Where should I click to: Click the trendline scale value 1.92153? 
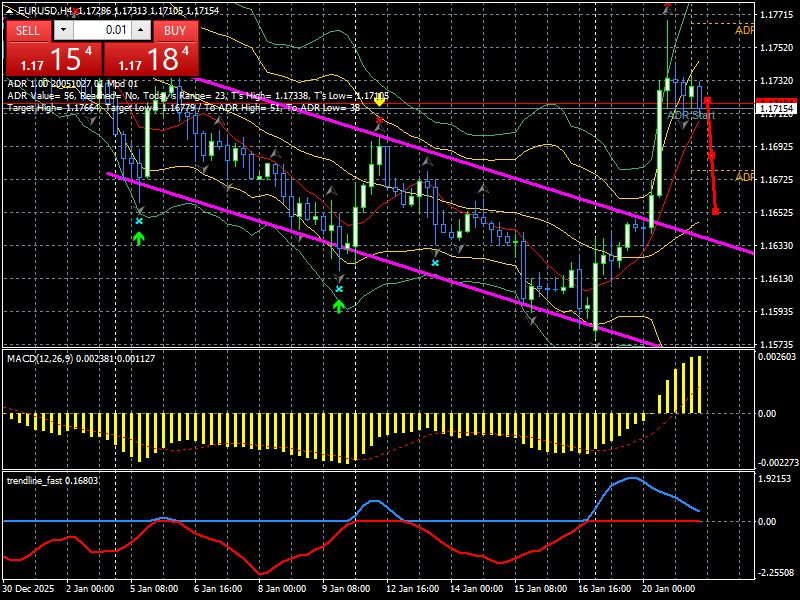tap(774, 479)
